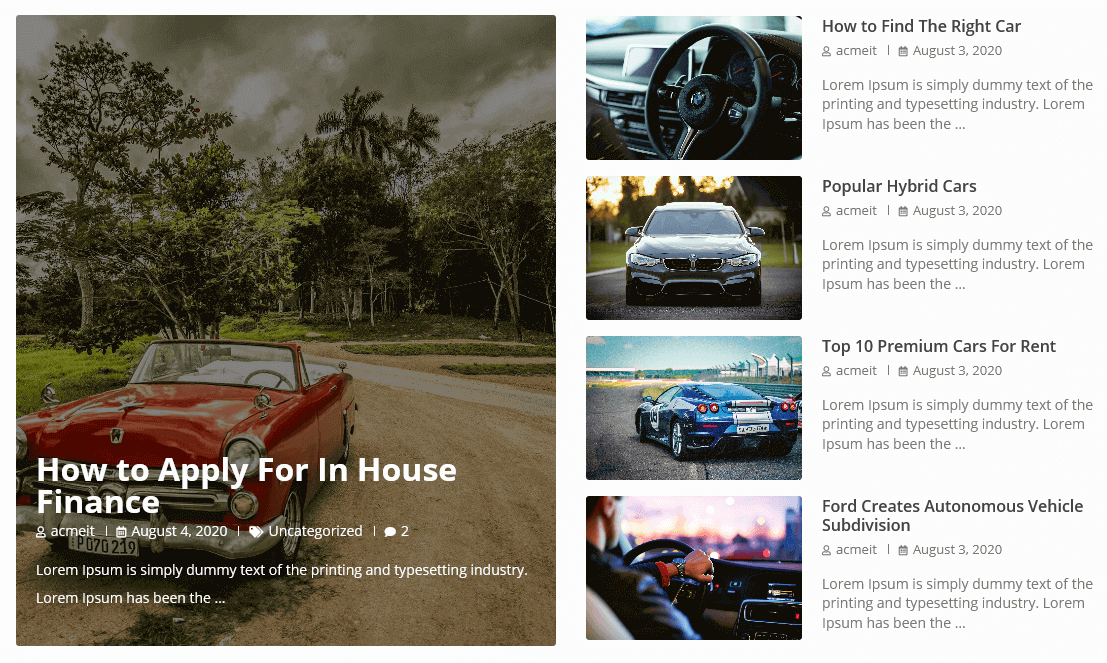Click the steering wheel thumbnail image

pyautogui.click(x=694, y=88)
